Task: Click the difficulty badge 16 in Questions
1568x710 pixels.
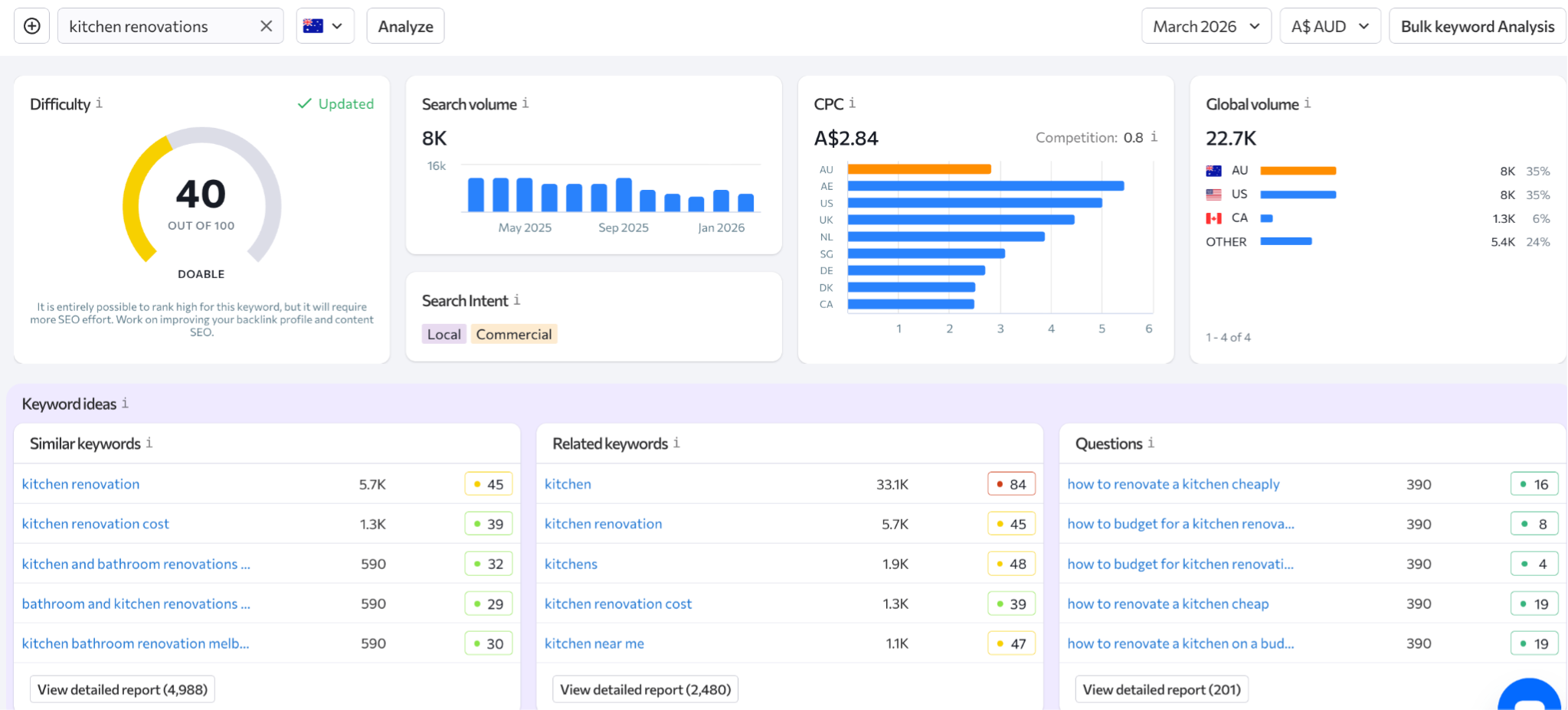Action: click(1534, 484)
